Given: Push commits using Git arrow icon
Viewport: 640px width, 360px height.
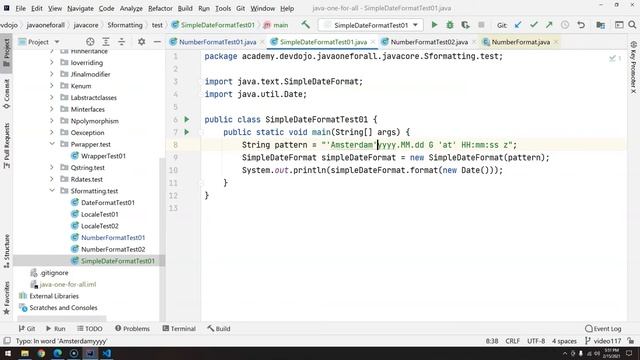Looking at the screenshot, I should [x=549, y=25].
